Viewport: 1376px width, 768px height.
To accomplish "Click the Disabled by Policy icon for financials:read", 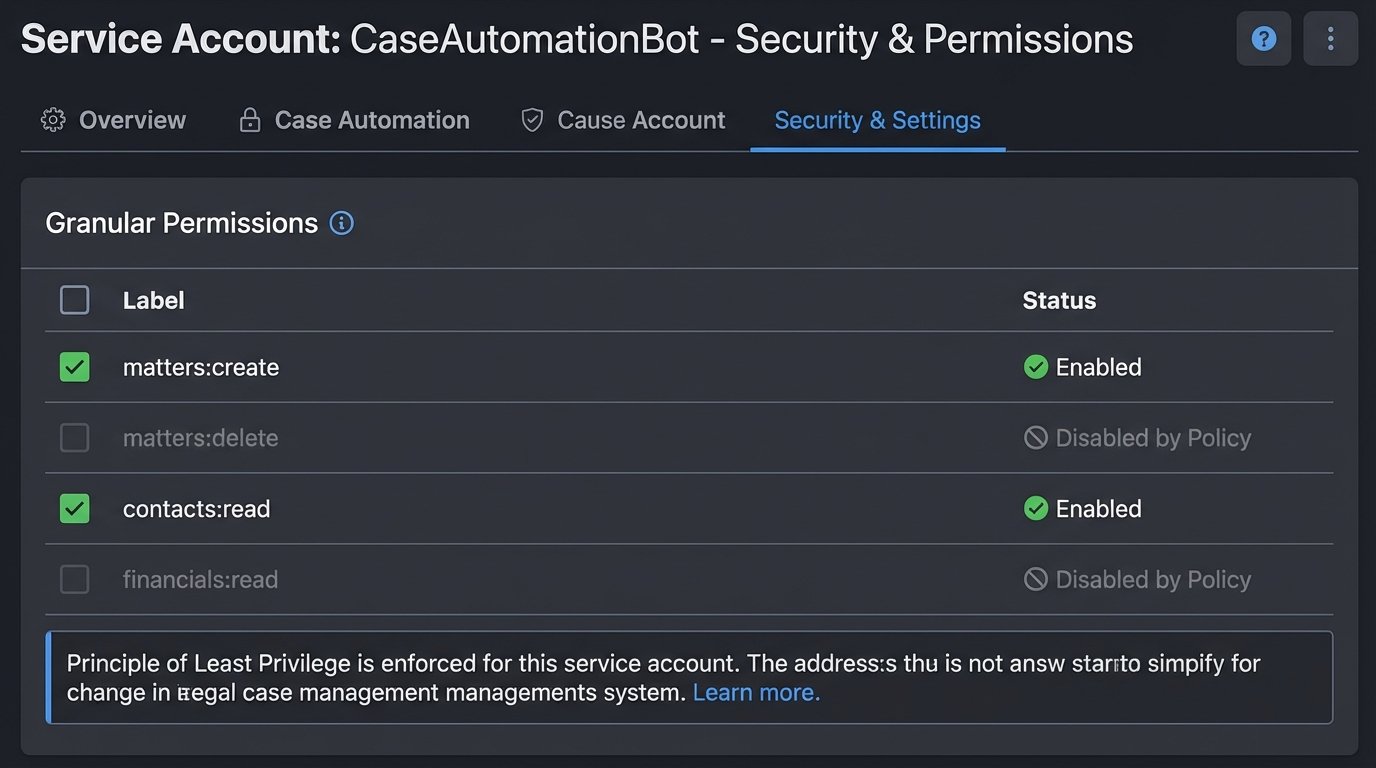I will 1036,579.
